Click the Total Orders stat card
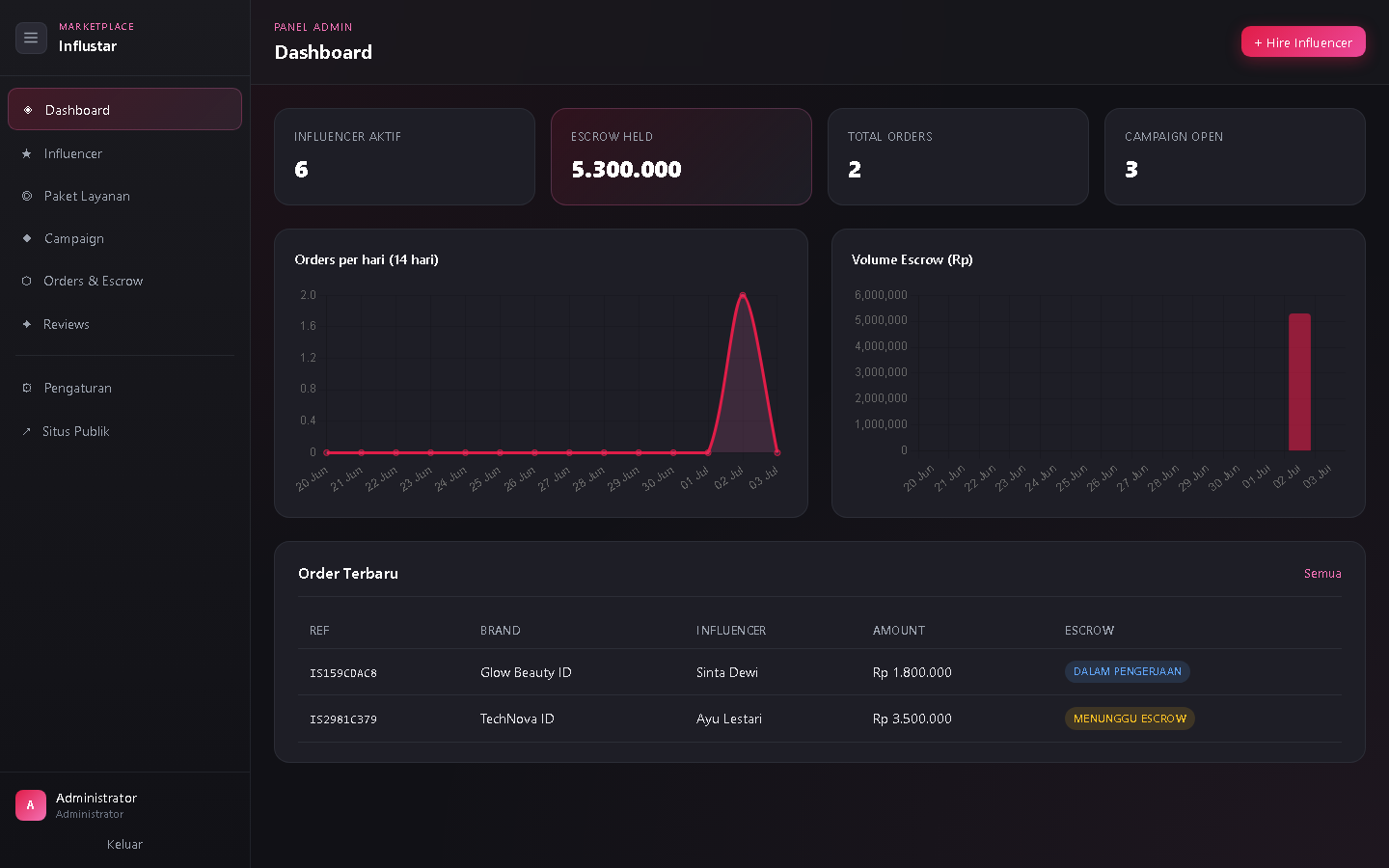1389x868 pixels. click(958, 156)
